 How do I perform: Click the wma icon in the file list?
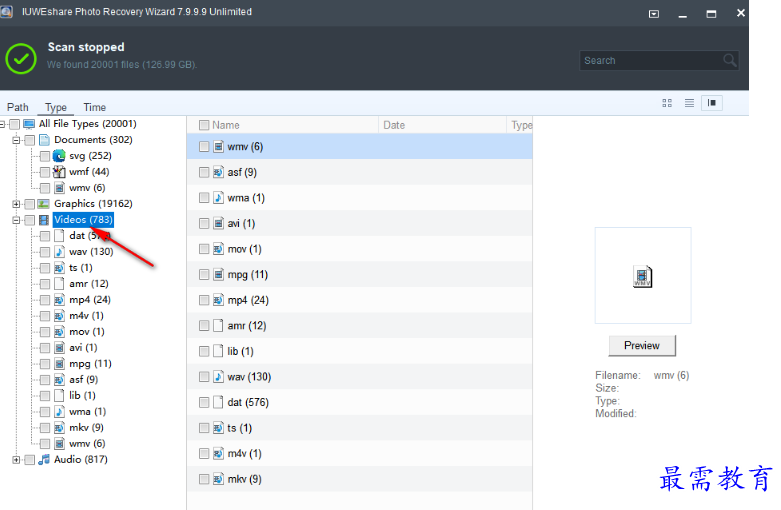[x=218, y=198]
